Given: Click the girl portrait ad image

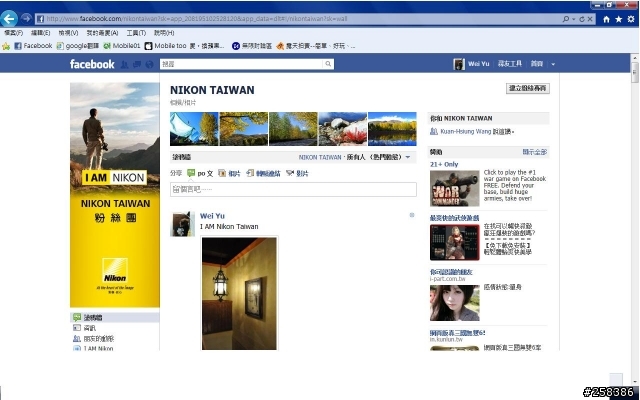Looking at the screenshot, I should coord(454,303).
